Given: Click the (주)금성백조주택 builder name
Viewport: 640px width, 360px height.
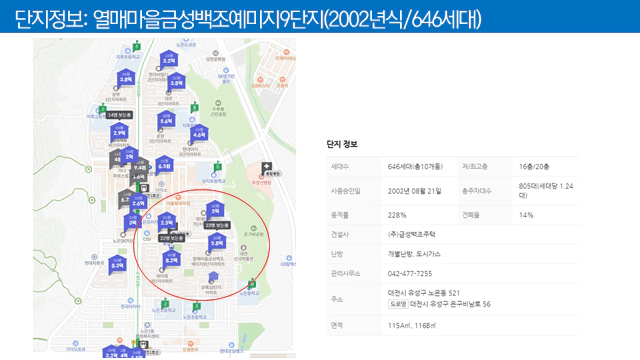Looking at the screenshot, I should click(x=411, y=234).
